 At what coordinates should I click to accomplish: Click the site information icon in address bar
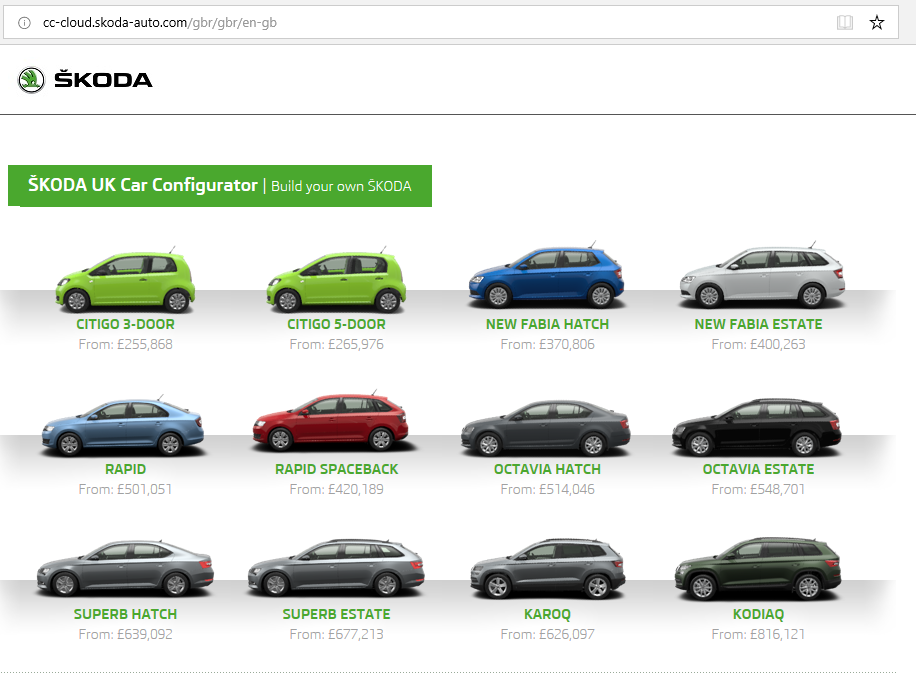click(24, 23)
